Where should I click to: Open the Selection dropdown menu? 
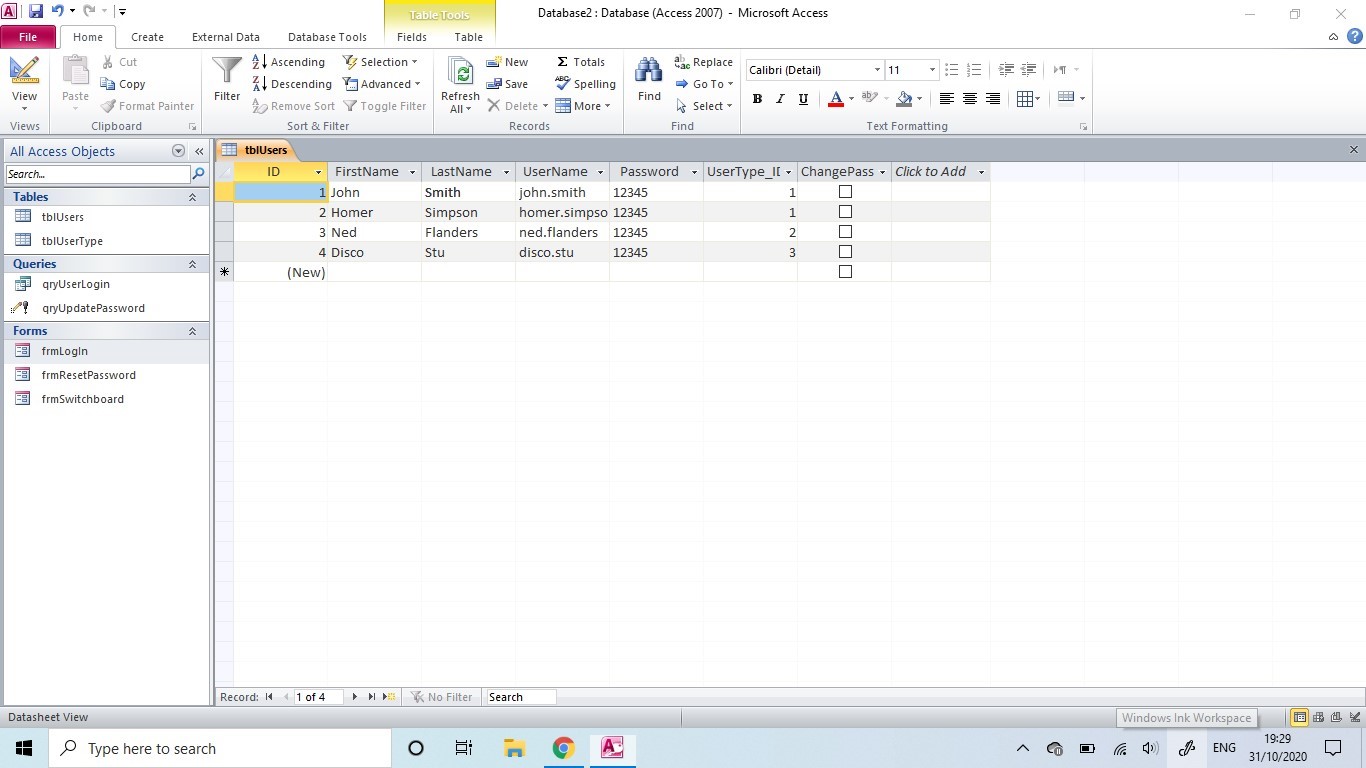point(382,62)
